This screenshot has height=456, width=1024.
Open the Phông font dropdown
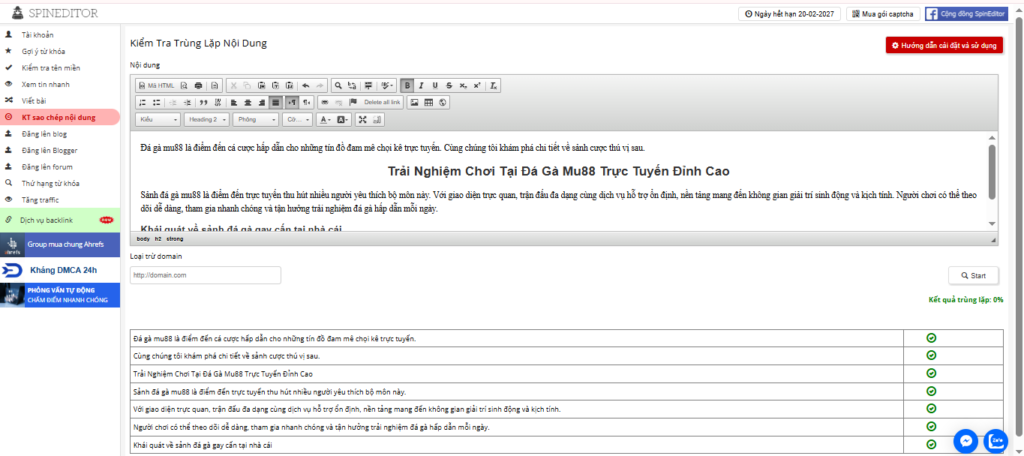tap(255, 120)
